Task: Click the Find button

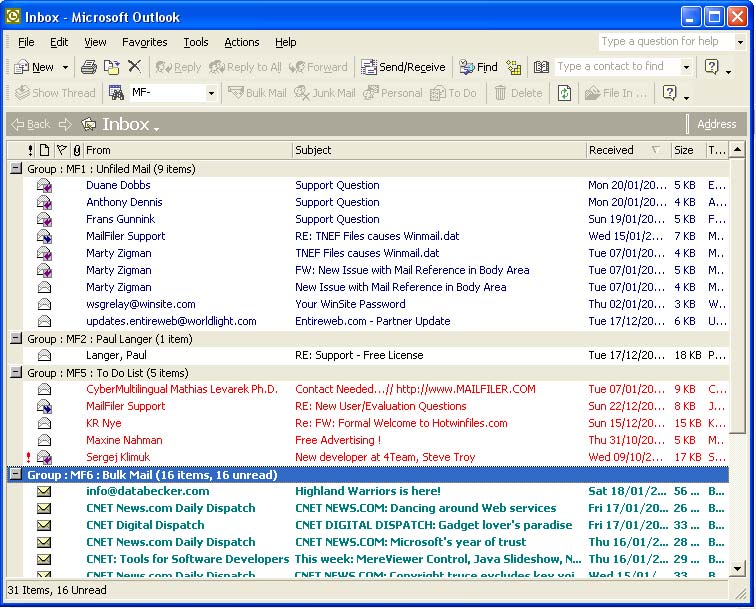Action: (x=478, y=68)
